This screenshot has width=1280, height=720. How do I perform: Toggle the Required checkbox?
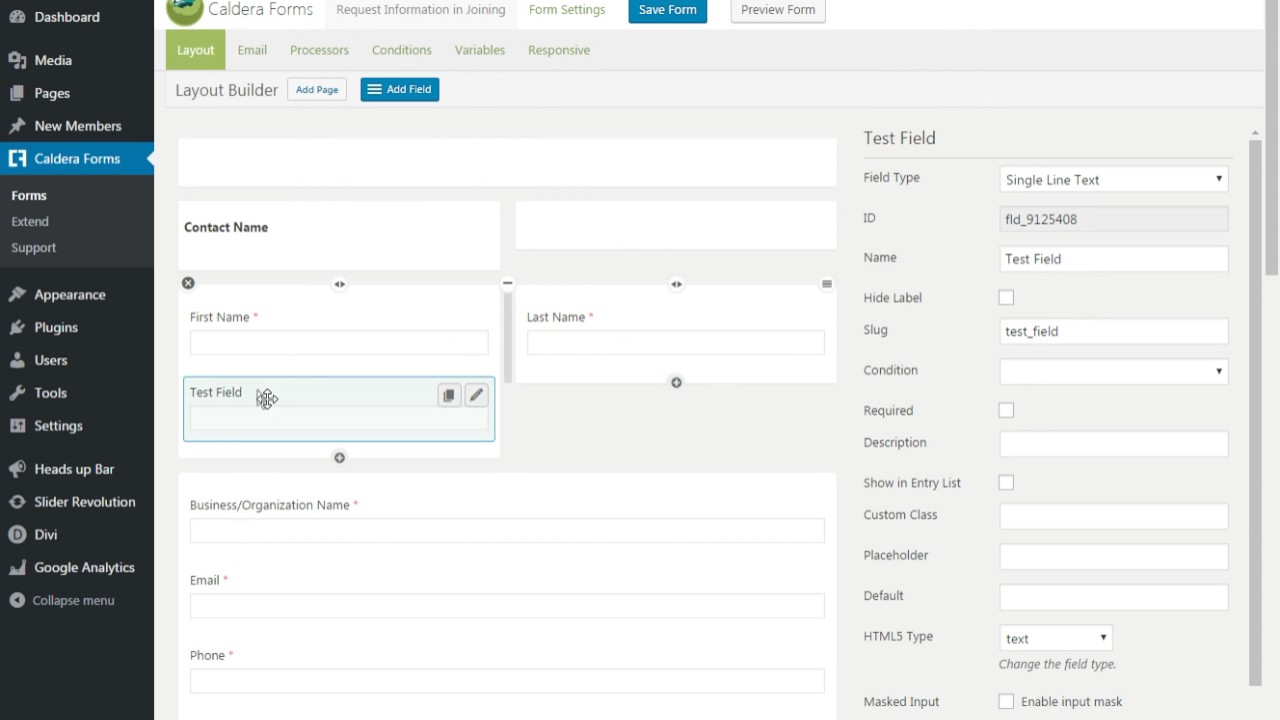tap(1006, 410)
